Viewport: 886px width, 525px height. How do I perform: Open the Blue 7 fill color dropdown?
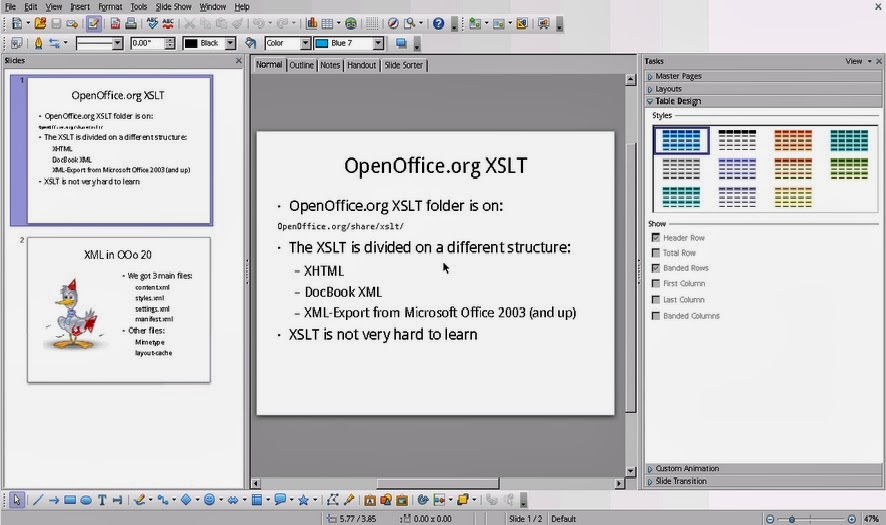(378, 43)
